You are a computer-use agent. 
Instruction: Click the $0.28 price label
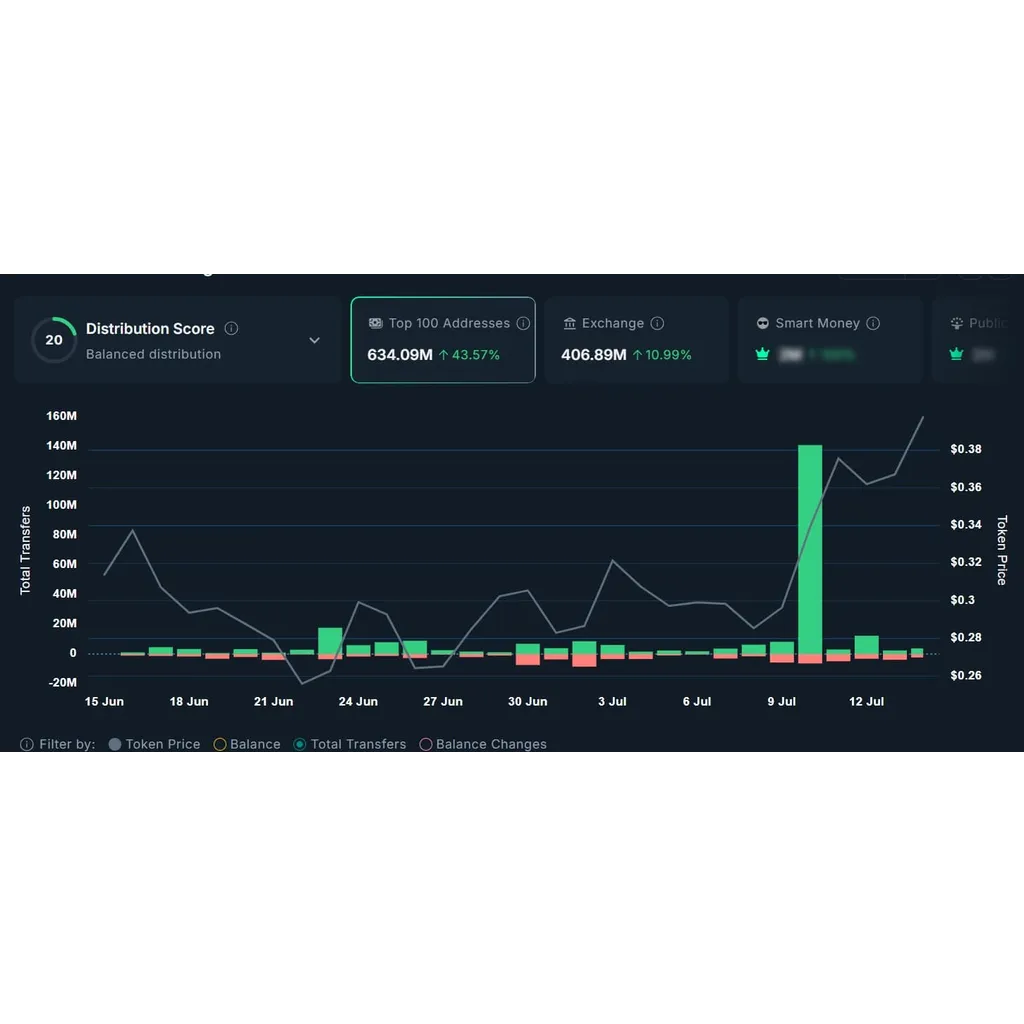click(x=966, y=637)
